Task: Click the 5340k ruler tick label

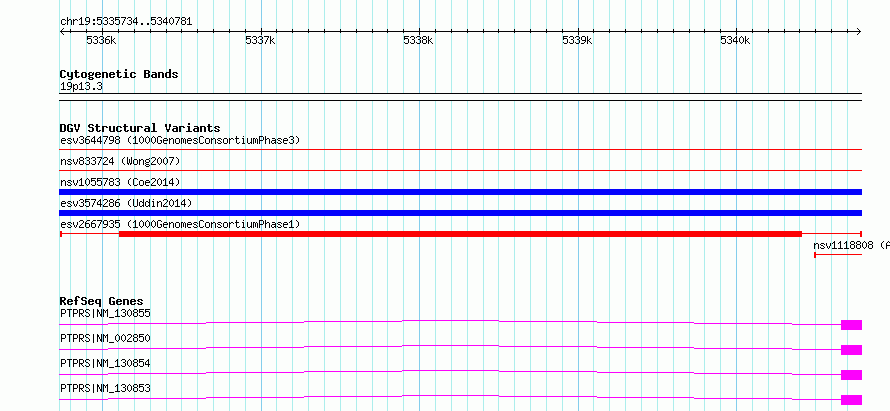Action: (x=736, y=41)
